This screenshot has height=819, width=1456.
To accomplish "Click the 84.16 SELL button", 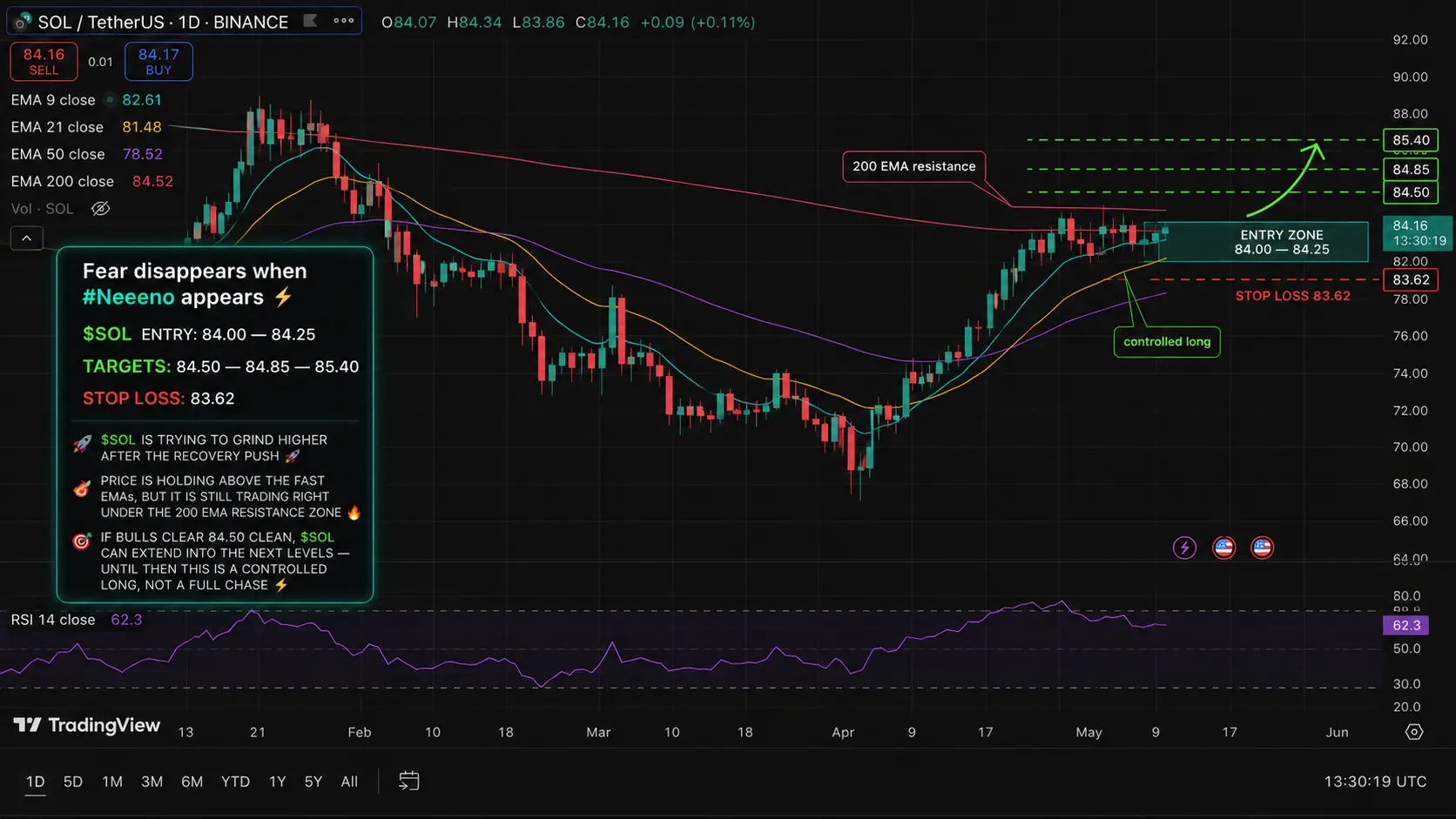I will click(x=44, y=61).
